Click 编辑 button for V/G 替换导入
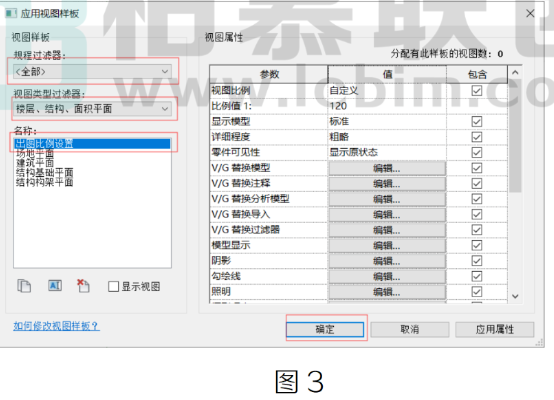554x400 pixels. point(387,215)
